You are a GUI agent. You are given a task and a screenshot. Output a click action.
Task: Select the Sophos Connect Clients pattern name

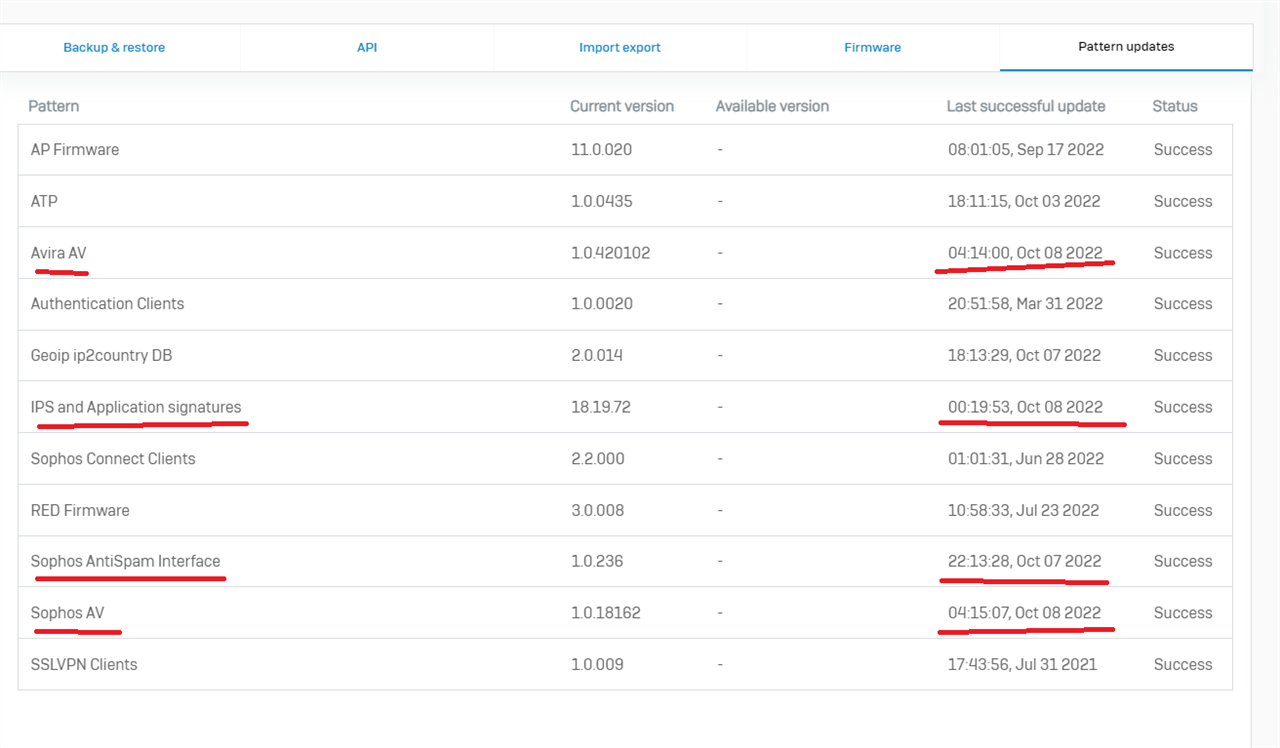tap(113, 459)
